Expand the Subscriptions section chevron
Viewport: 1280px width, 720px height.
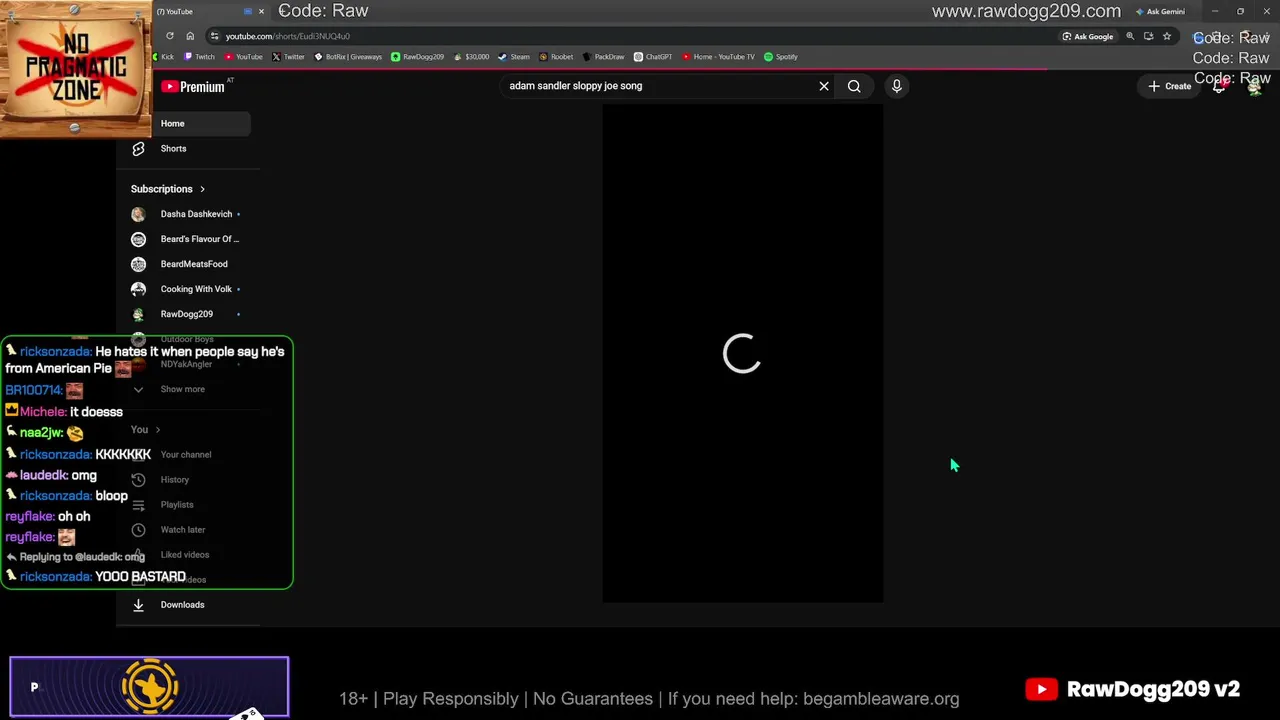click(x=202, y=189)
